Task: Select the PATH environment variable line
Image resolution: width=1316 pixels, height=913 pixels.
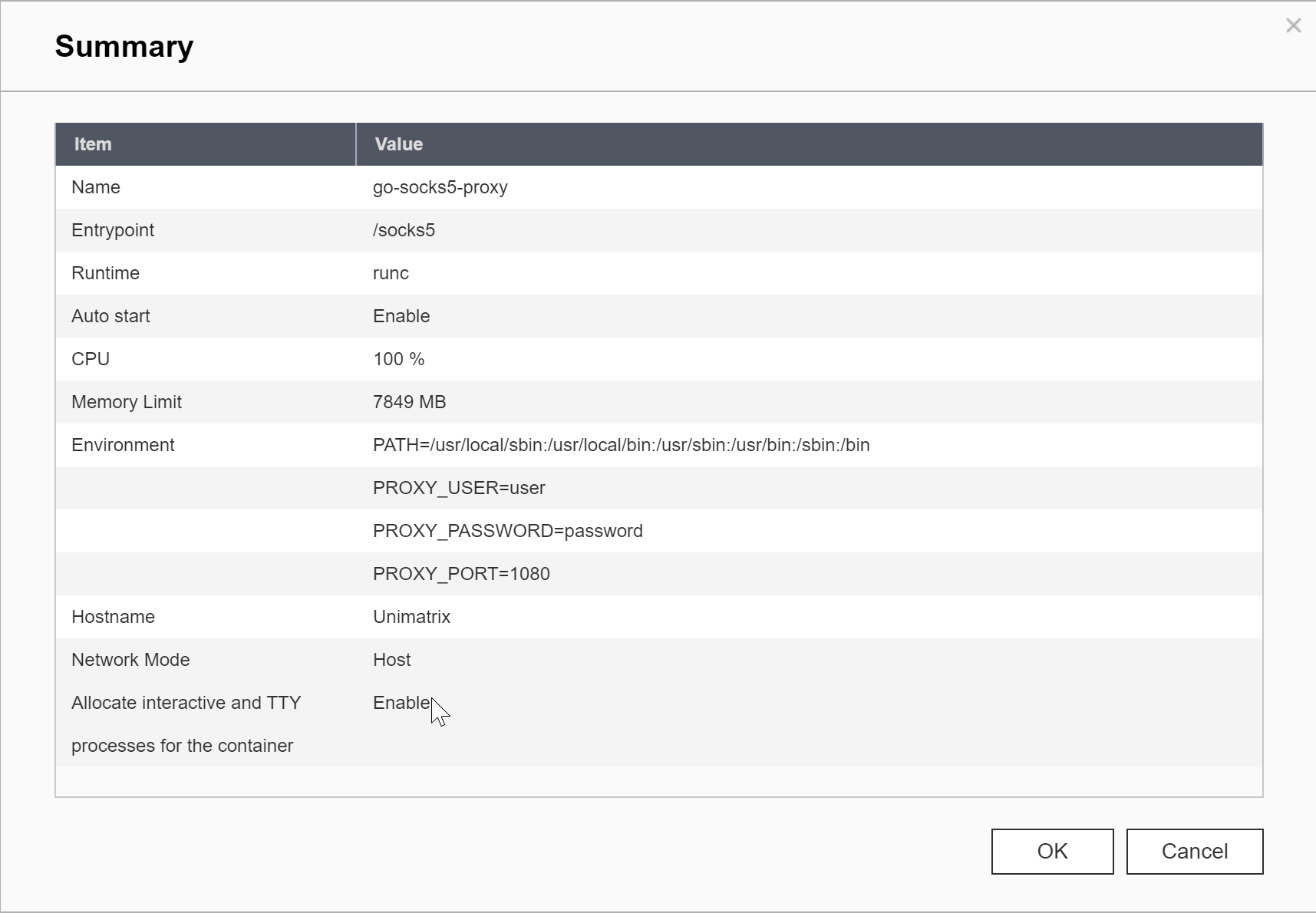Action: click(x=621, y=445)
